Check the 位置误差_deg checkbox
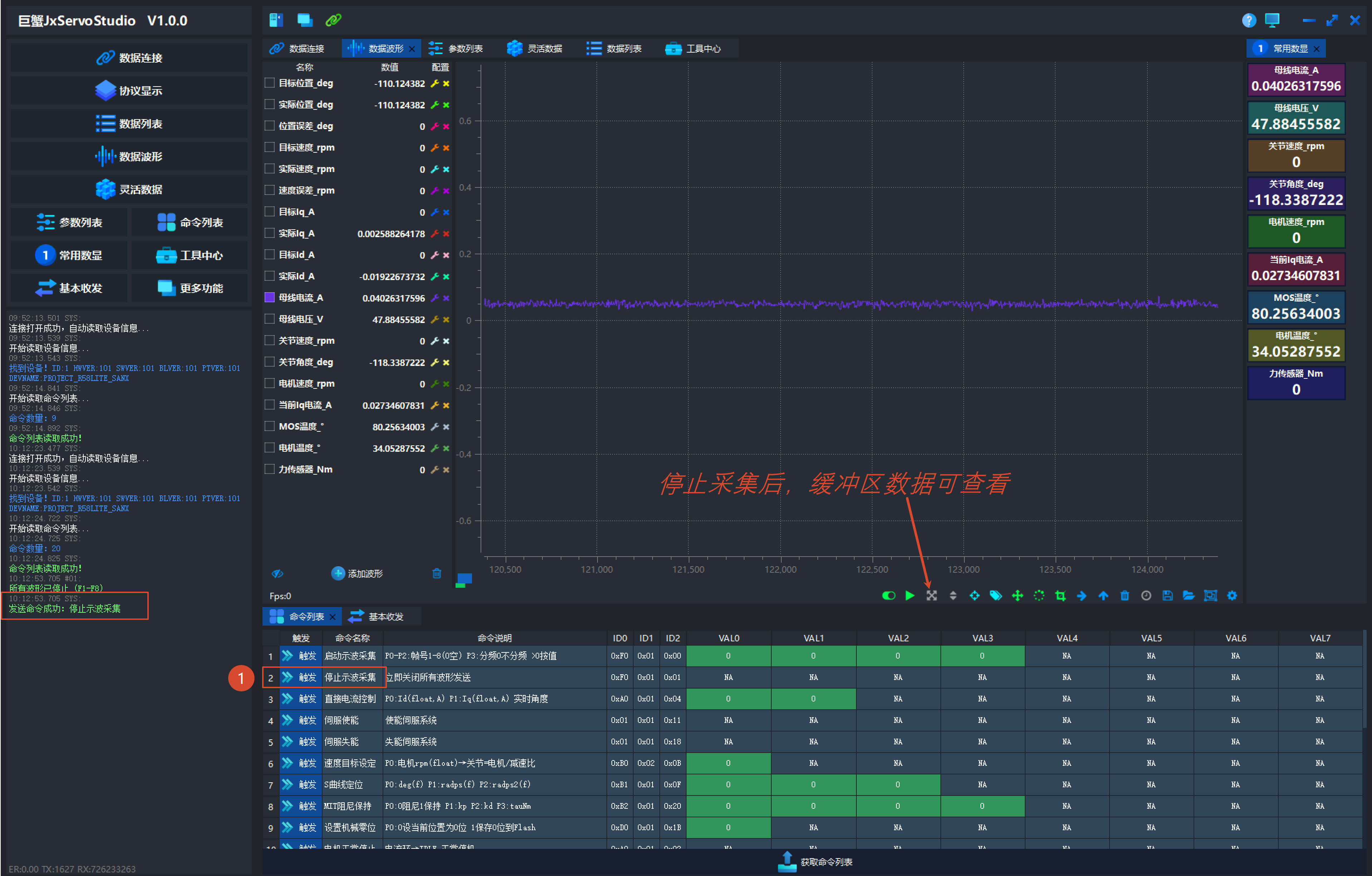 (270, 126)
